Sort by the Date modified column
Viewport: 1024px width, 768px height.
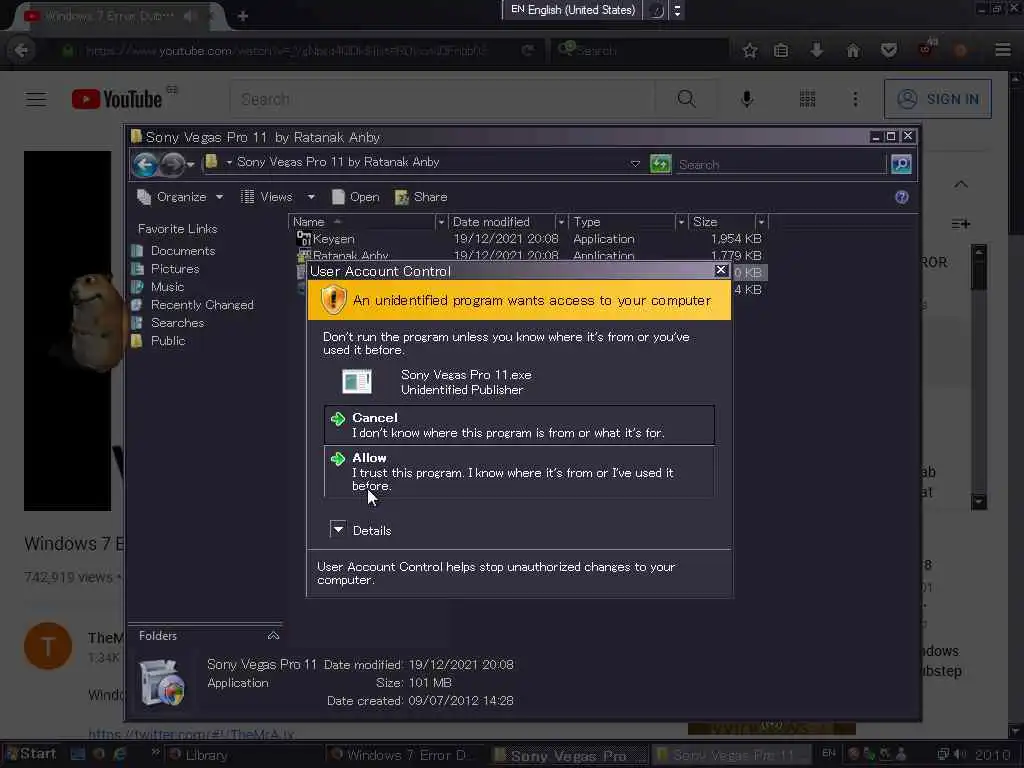(x=502, y=222)
